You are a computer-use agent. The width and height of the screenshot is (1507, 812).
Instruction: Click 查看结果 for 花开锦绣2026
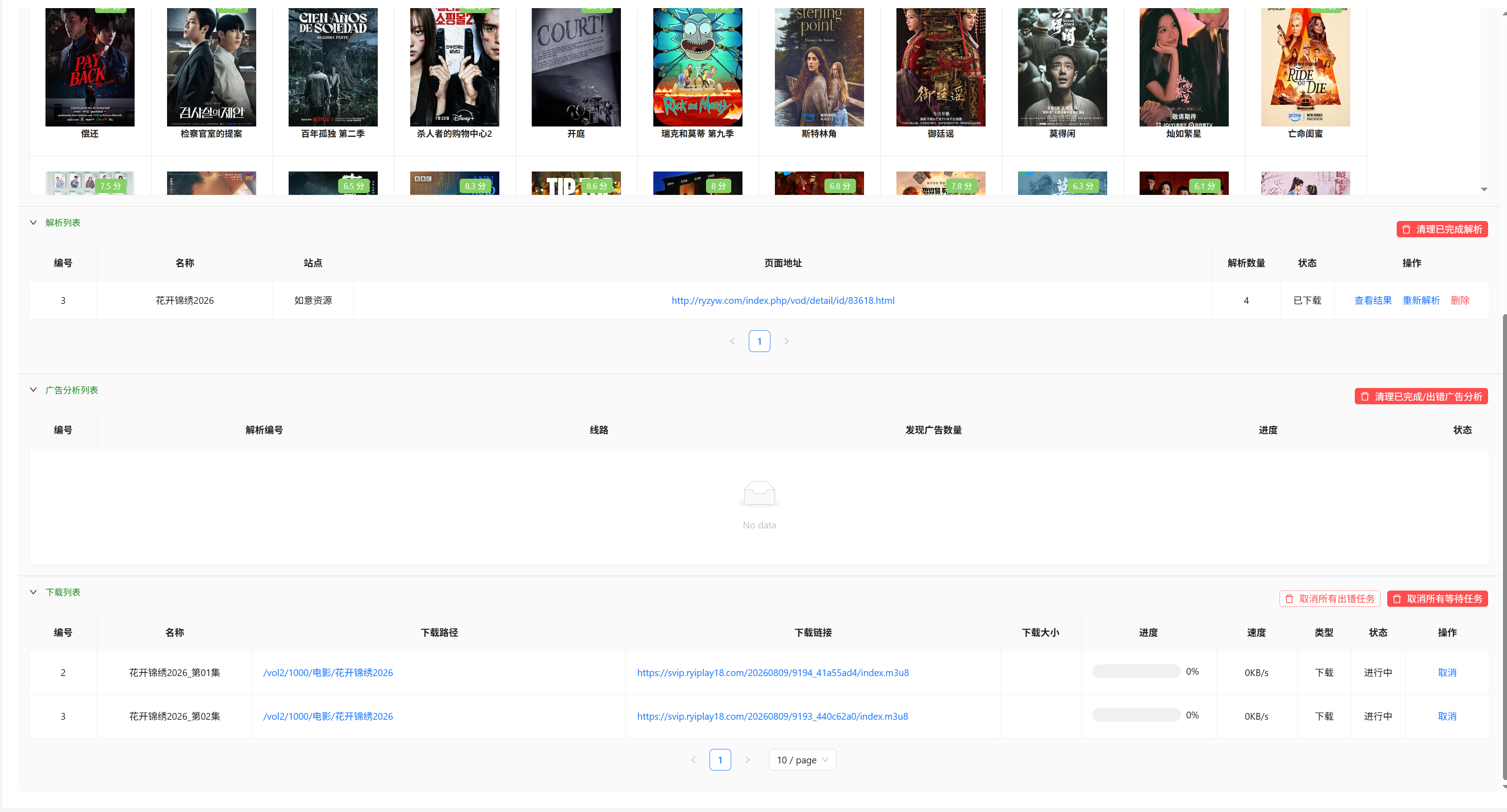[x=1373, y=300]
